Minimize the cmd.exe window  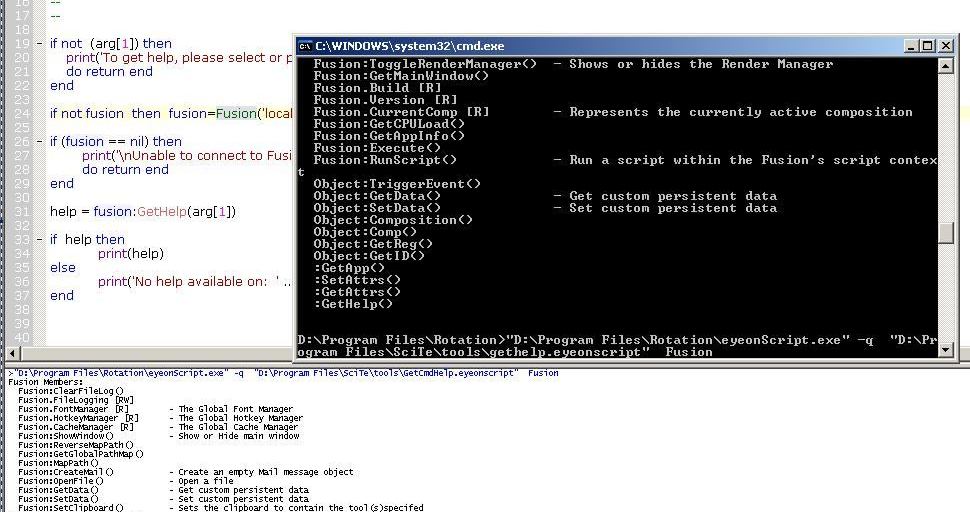click(911, 46)
